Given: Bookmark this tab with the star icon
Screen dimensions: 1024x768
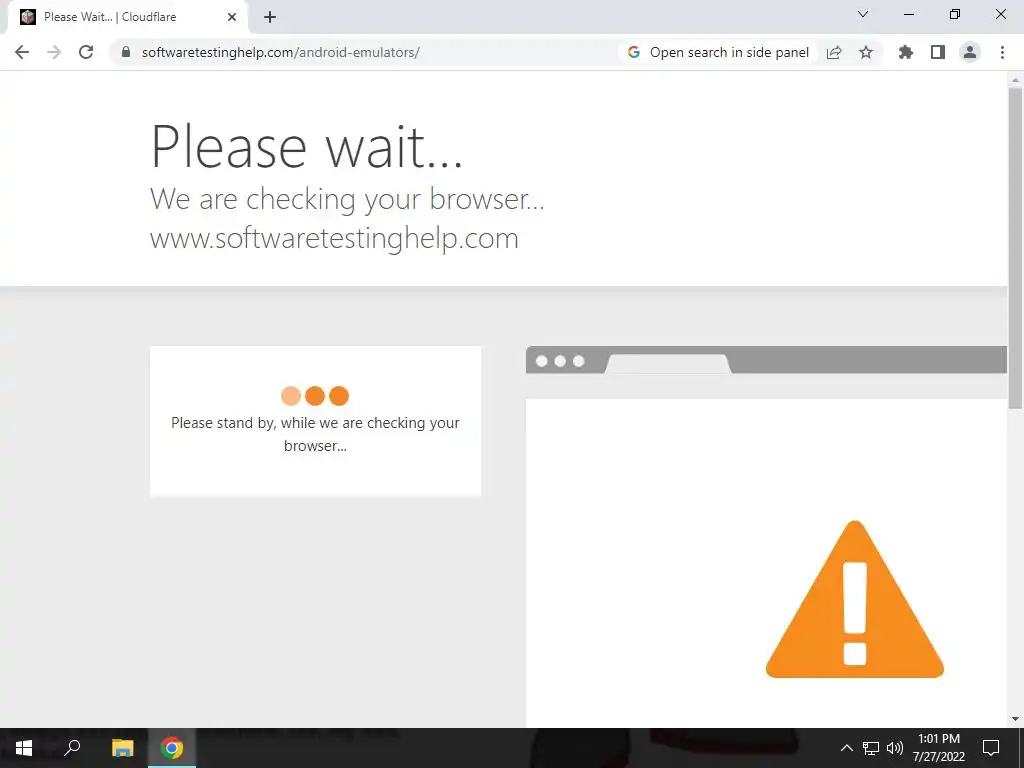Looking at the screenshot, I should click(866, 52).
